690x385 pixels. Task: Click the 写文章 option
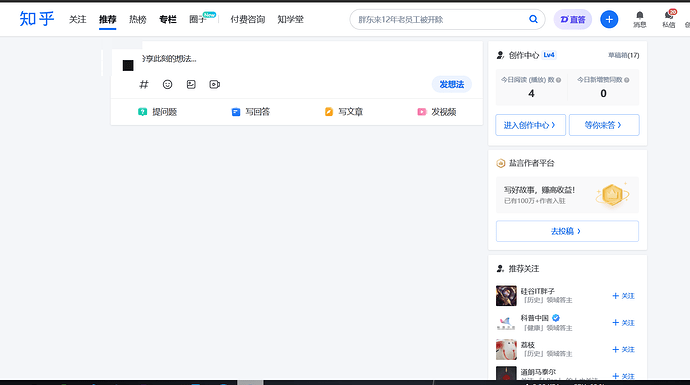click(x=344, y=112)
